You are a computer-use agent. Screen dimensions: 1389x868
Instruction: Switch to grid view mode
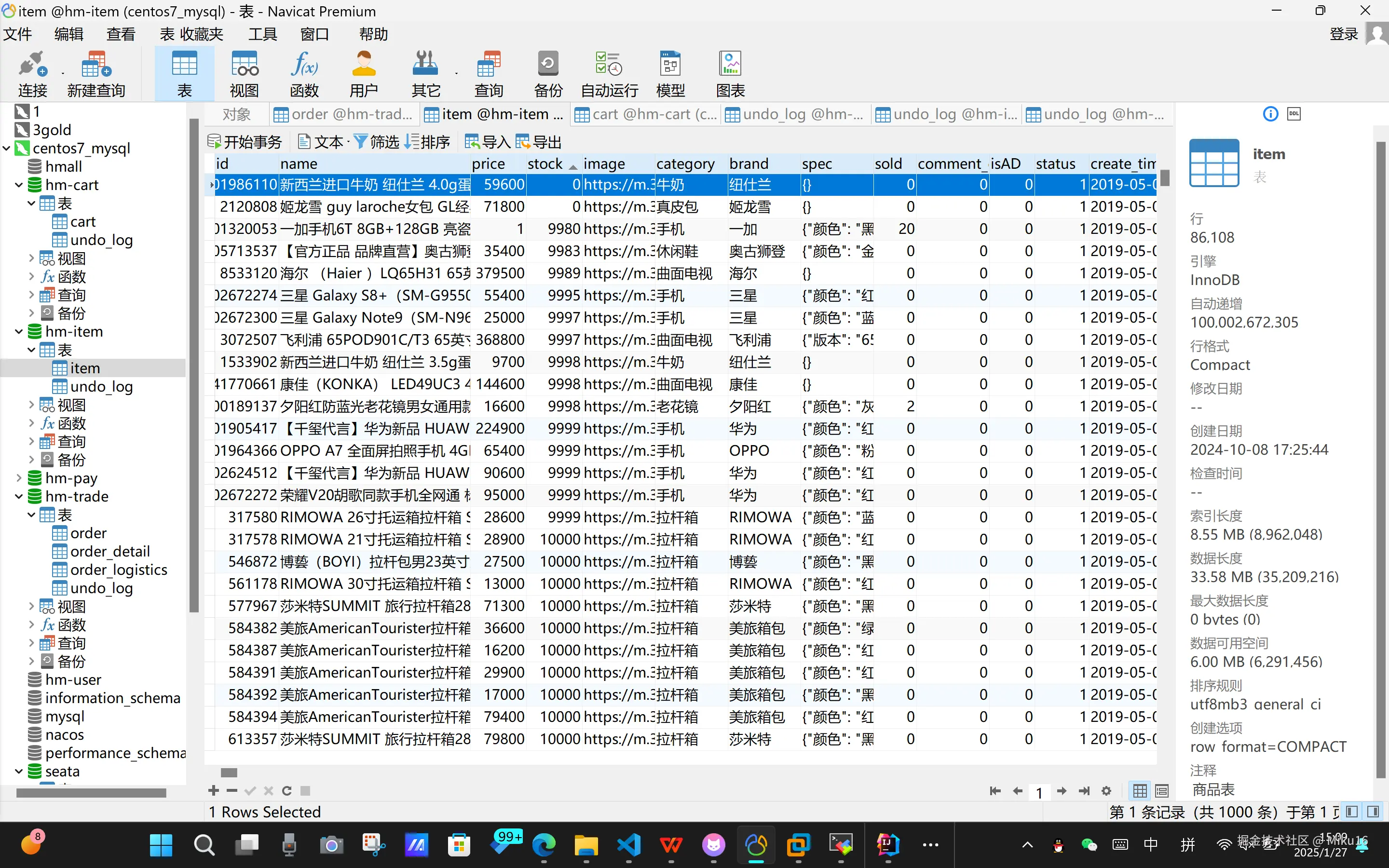pos(1140,791)
